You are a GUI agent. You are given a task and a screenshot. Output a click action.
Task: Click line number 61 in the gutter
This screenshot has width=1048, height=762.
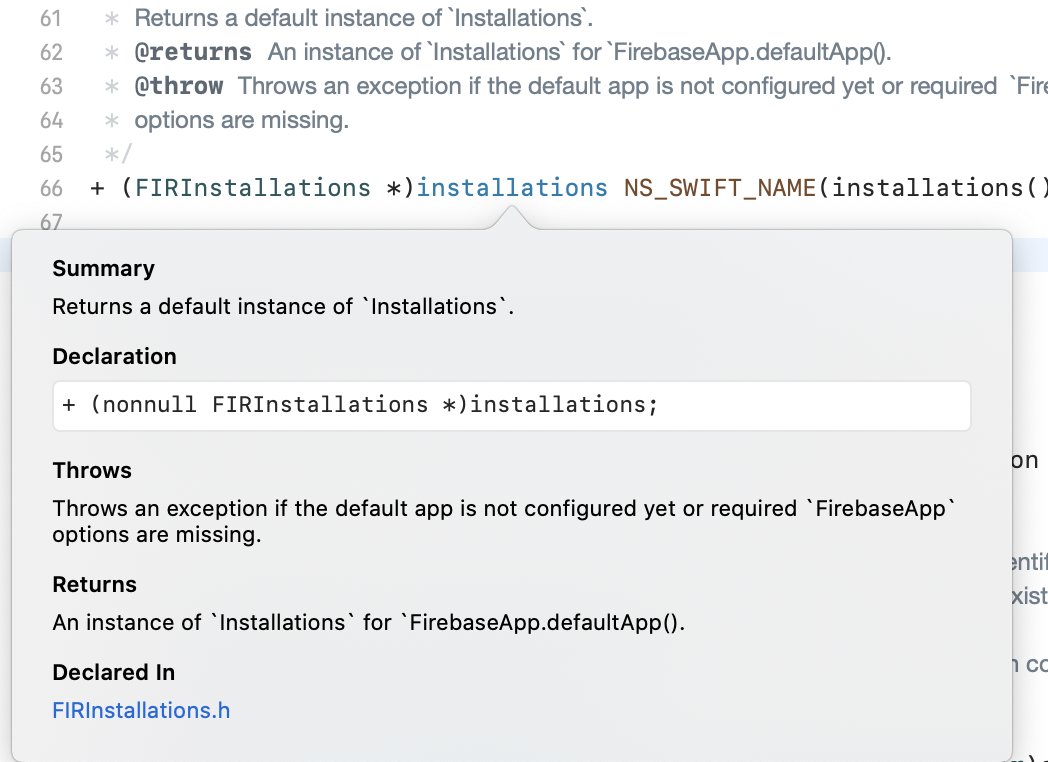(51, 18)
